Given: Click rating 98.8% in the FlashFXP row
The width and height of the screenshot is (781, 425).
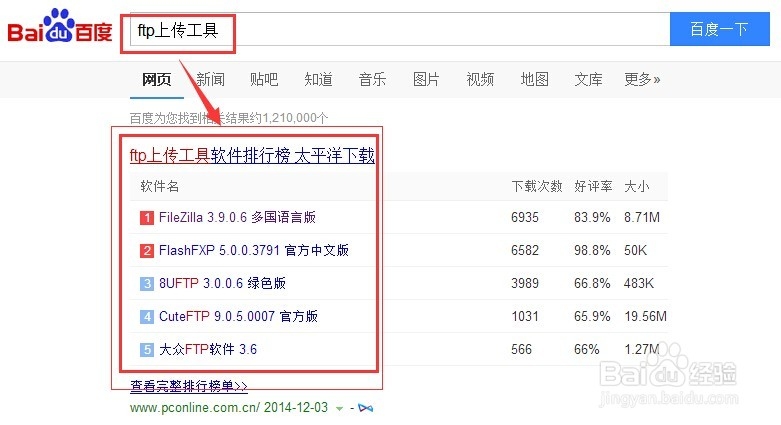Looking at the screenshot, I should tap(592, 250).
